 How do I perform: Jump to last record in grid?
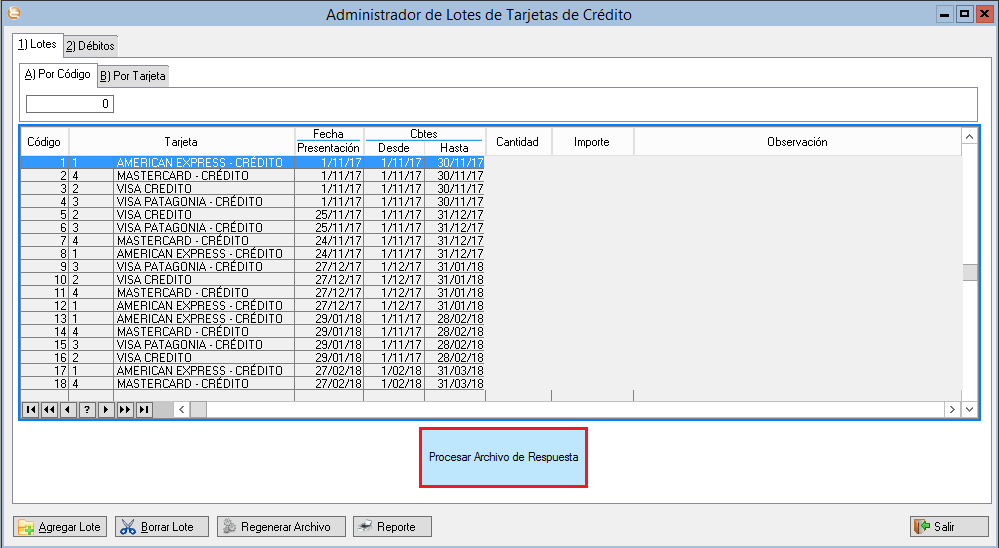144,410
